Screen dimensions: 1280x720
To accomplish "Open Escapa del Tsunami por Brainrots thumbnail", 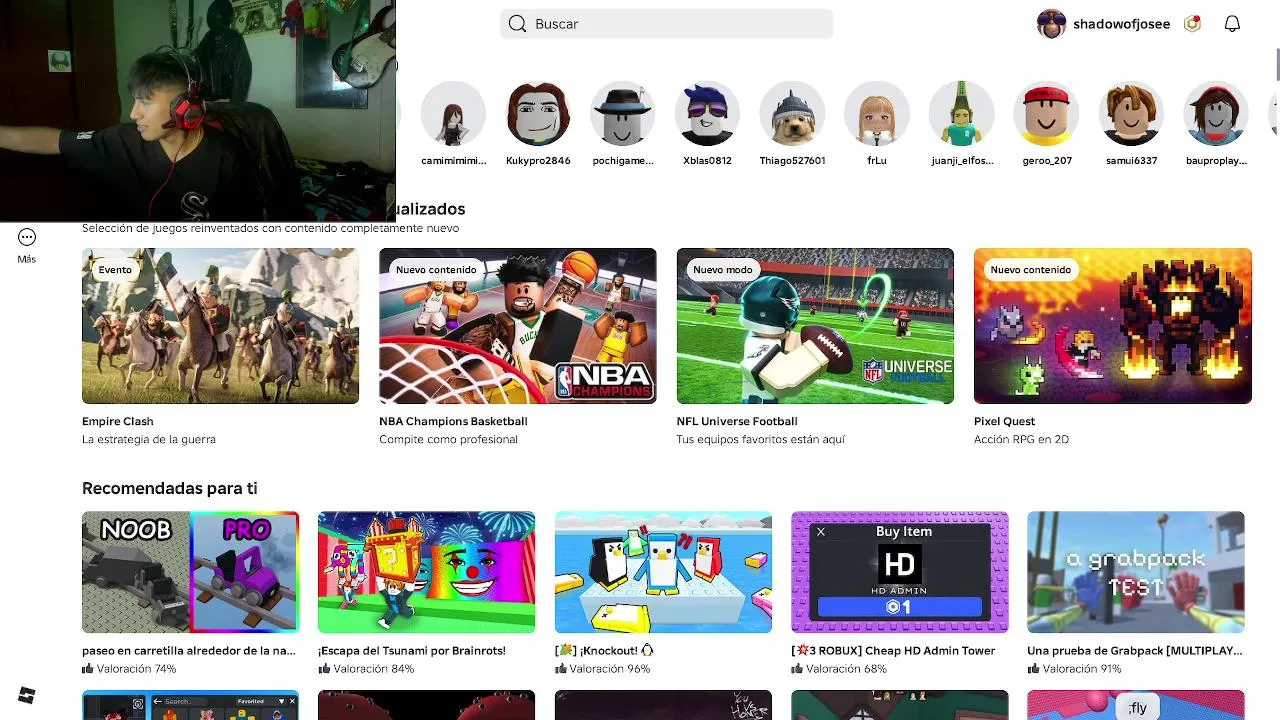I will pos(427,572).
